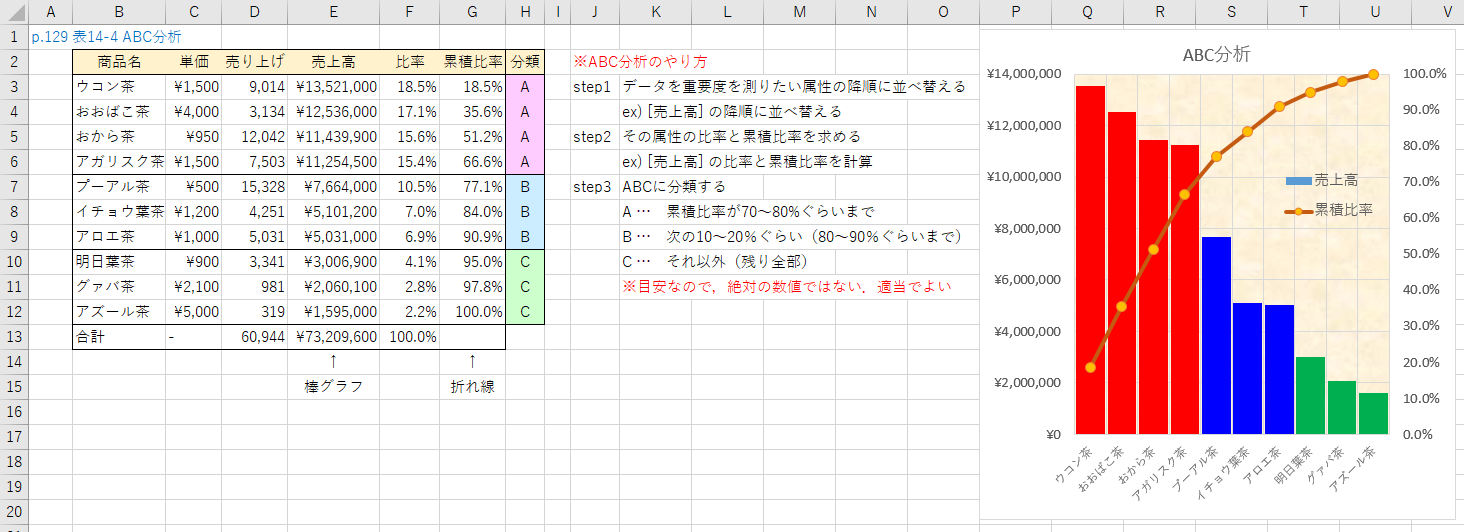Click the blue 'B' classification cell for アロエ茶
The height and width of the screenshot is (532, 1464).
pos(525,237)
